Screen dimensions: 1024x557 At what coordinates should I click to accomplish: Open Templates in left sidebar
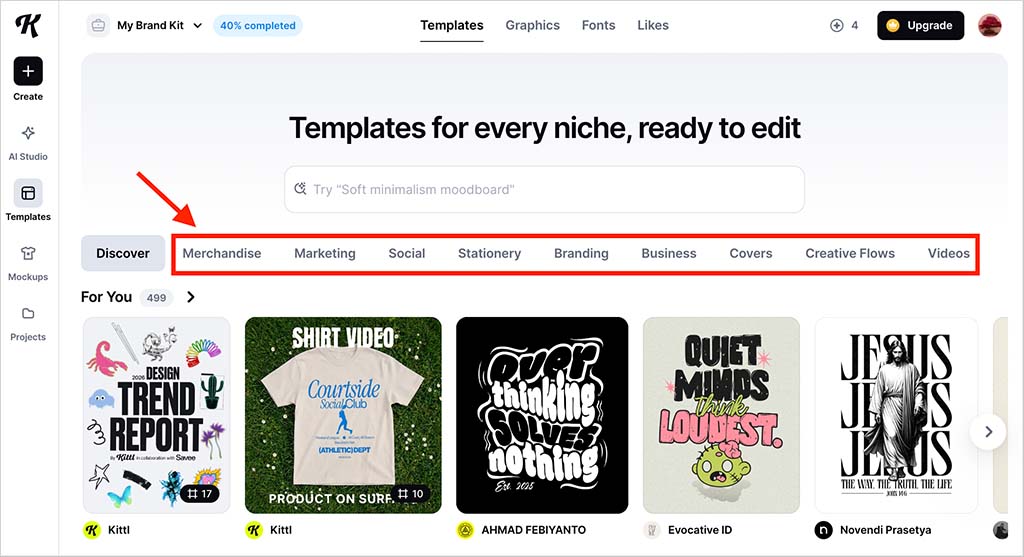coord(28,201)
